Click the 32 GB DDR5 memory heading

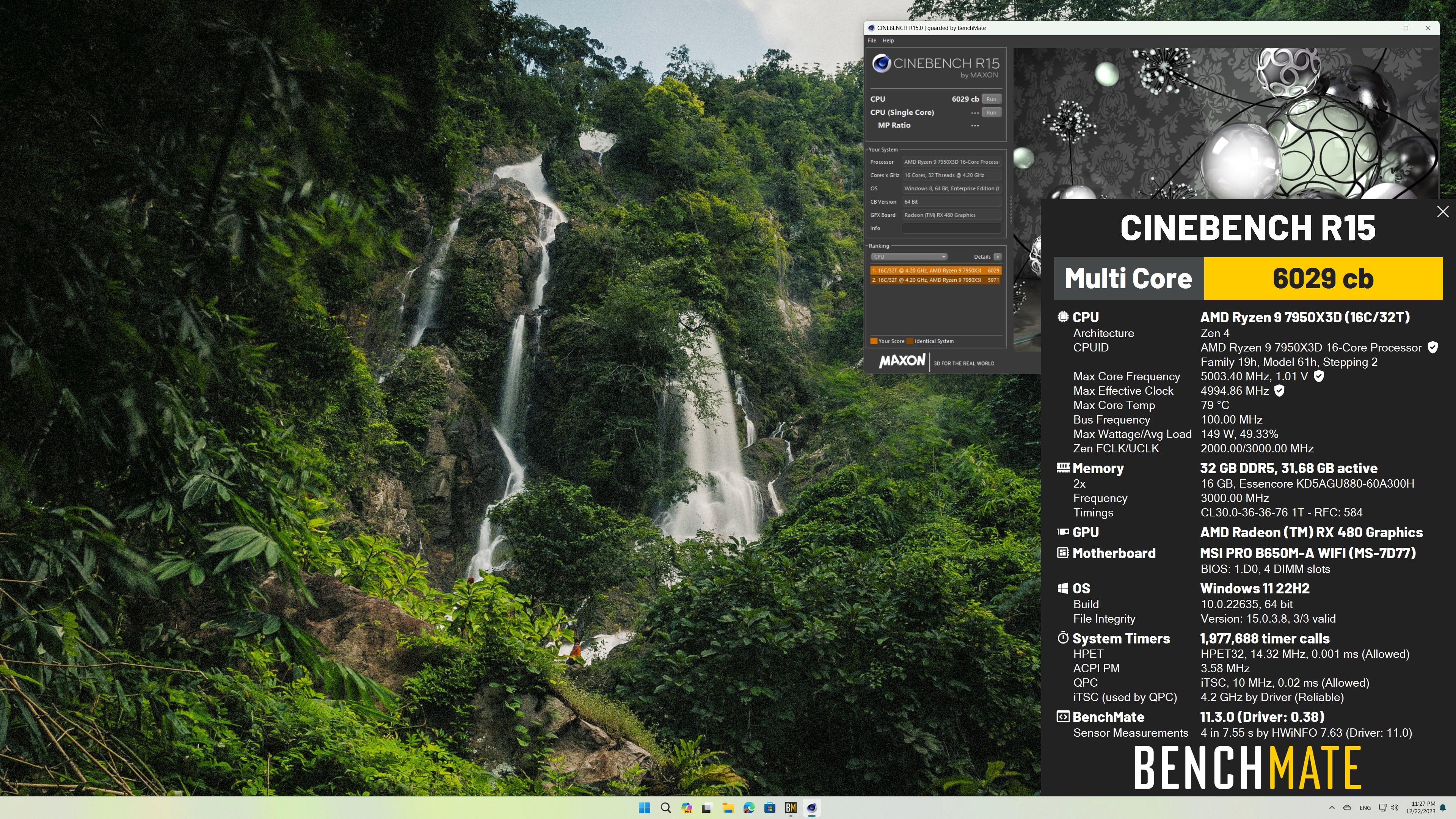1289,468
